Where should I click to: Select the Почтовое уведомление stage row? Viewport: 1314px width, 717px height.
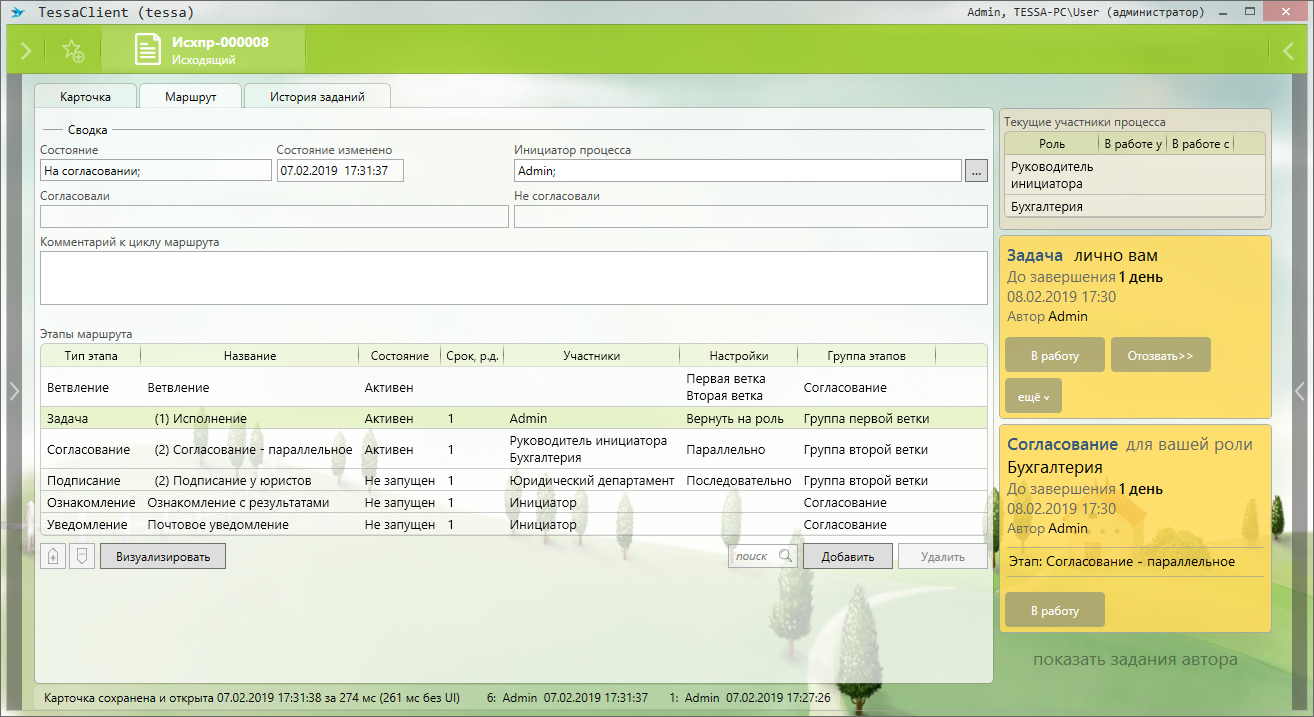(x=514, y=524)
